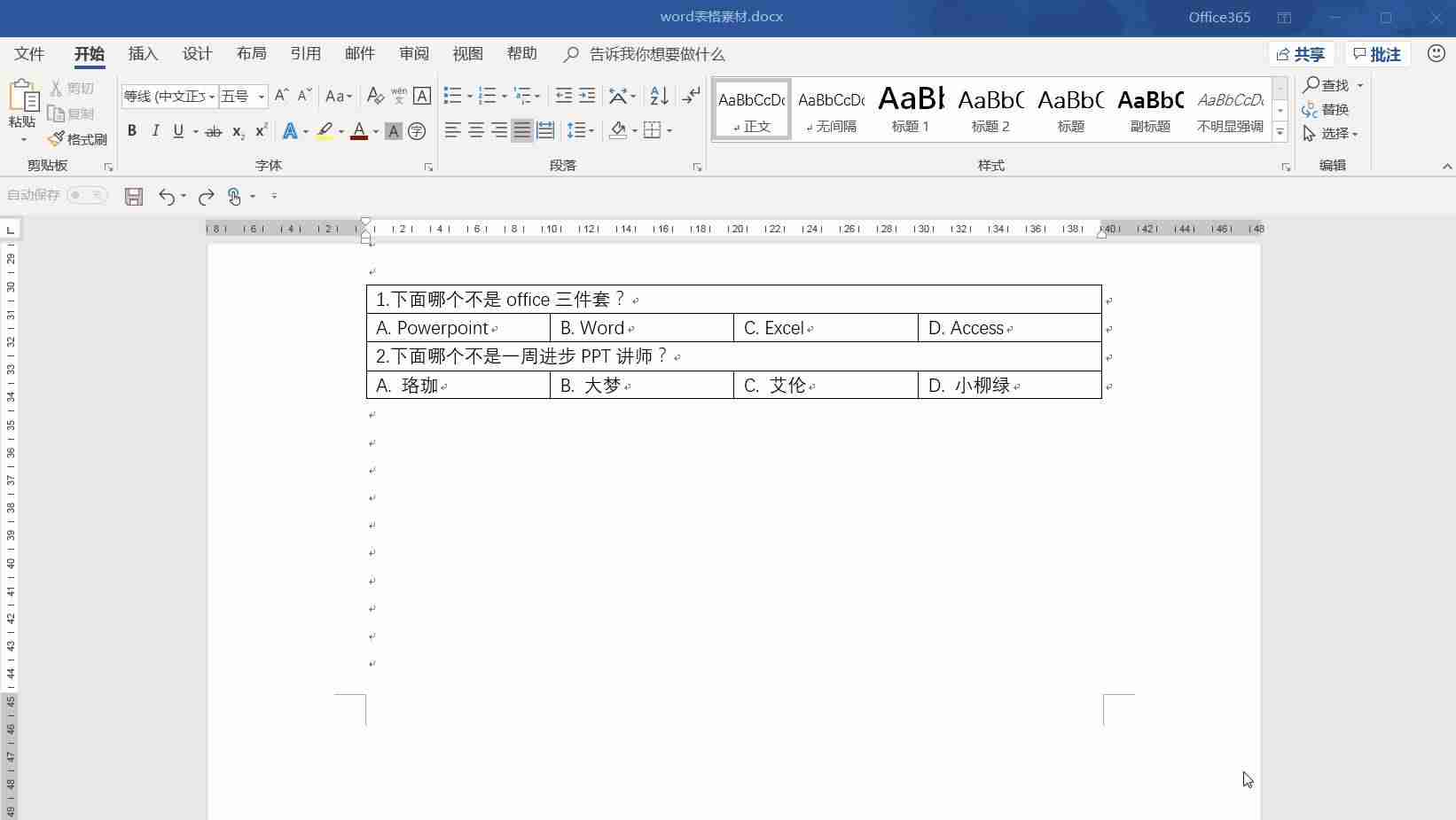Viewport: 1456px width, 820px height.
Task: Apply superscript formatting
Action: pos(261,131)
